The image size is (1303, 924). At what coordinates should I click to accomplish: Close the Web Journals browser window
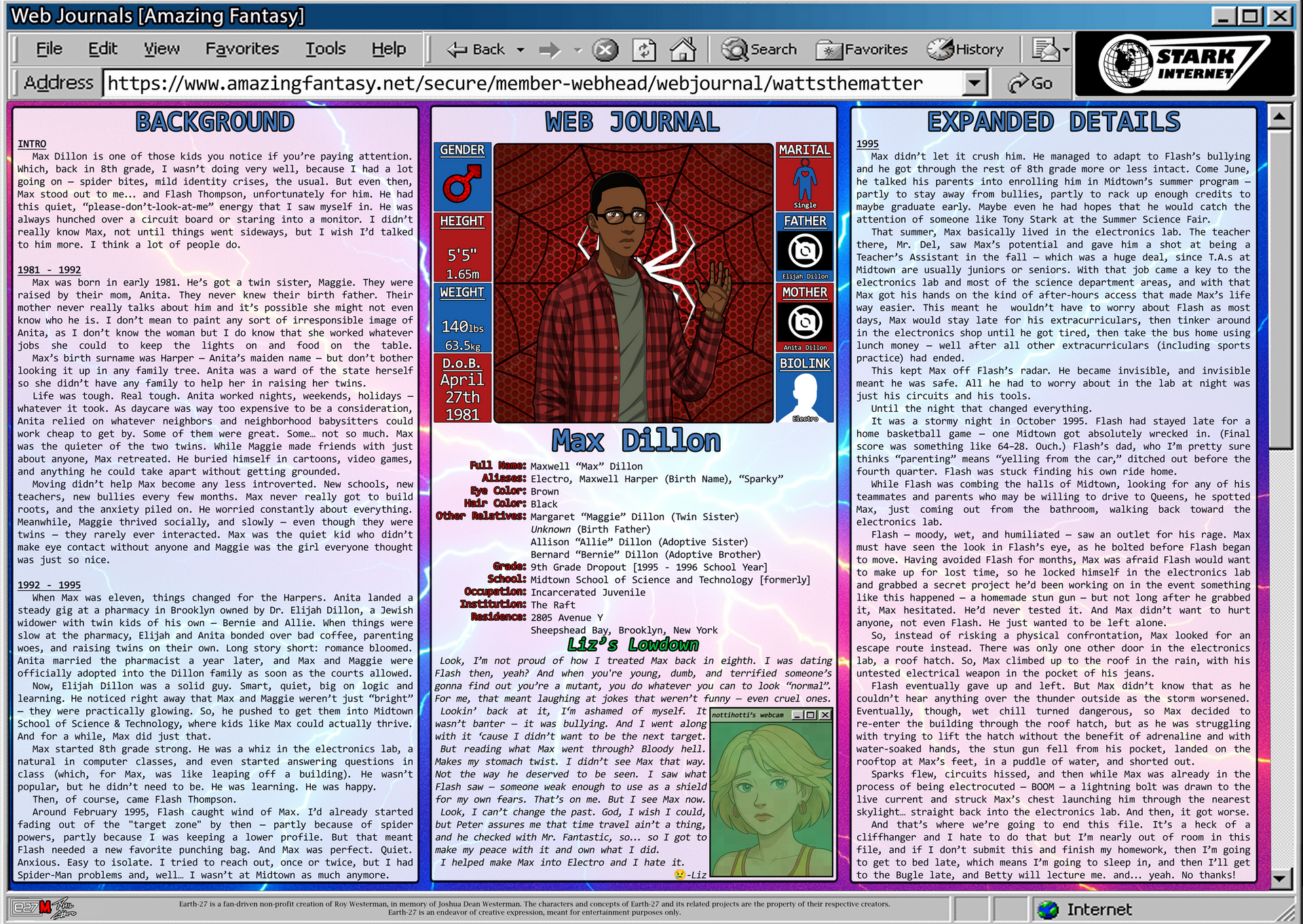click(x=1279, y=16)
